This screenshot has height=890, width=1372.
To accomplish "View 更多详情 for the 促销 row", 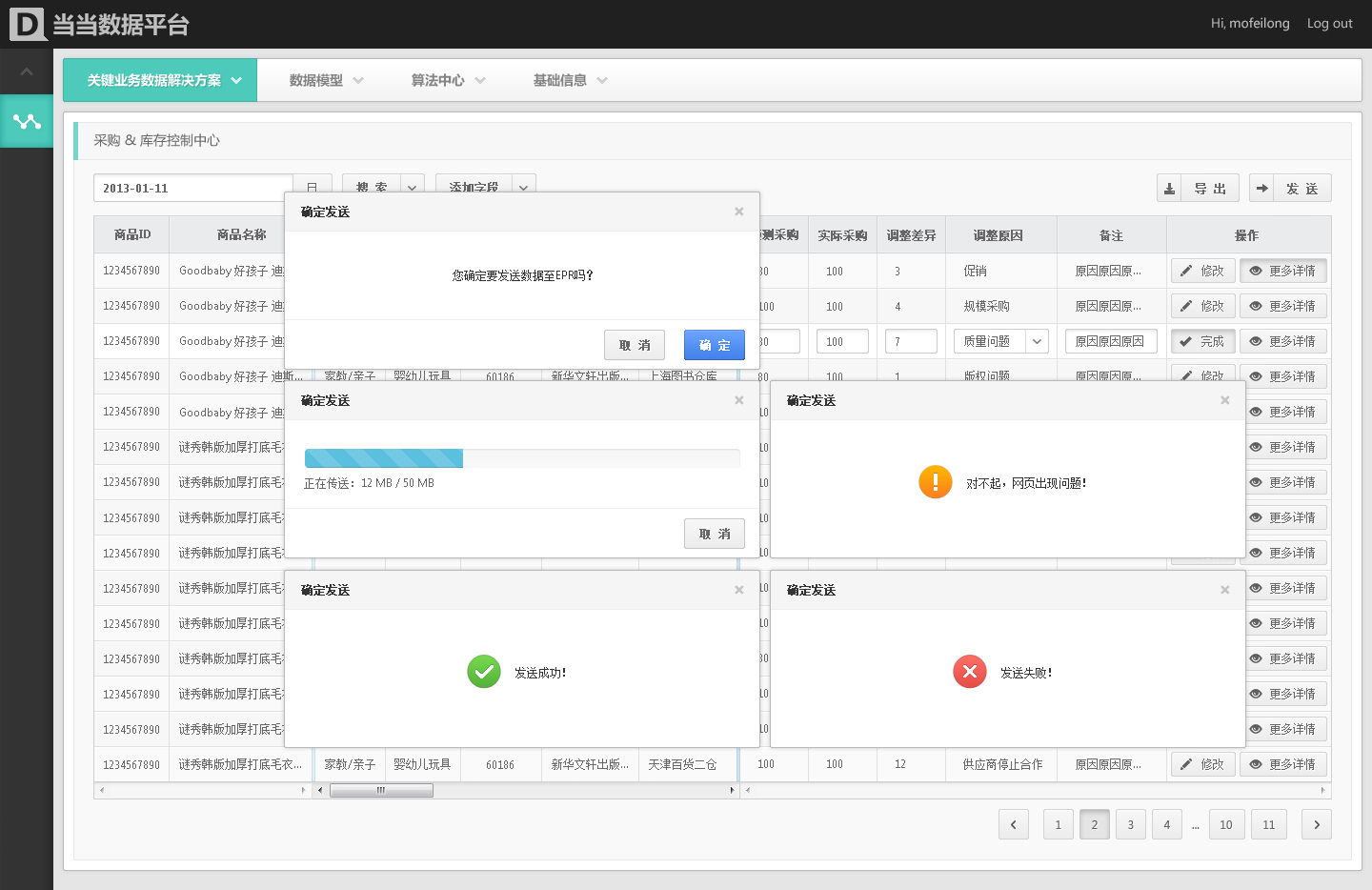I will 1283,271.
